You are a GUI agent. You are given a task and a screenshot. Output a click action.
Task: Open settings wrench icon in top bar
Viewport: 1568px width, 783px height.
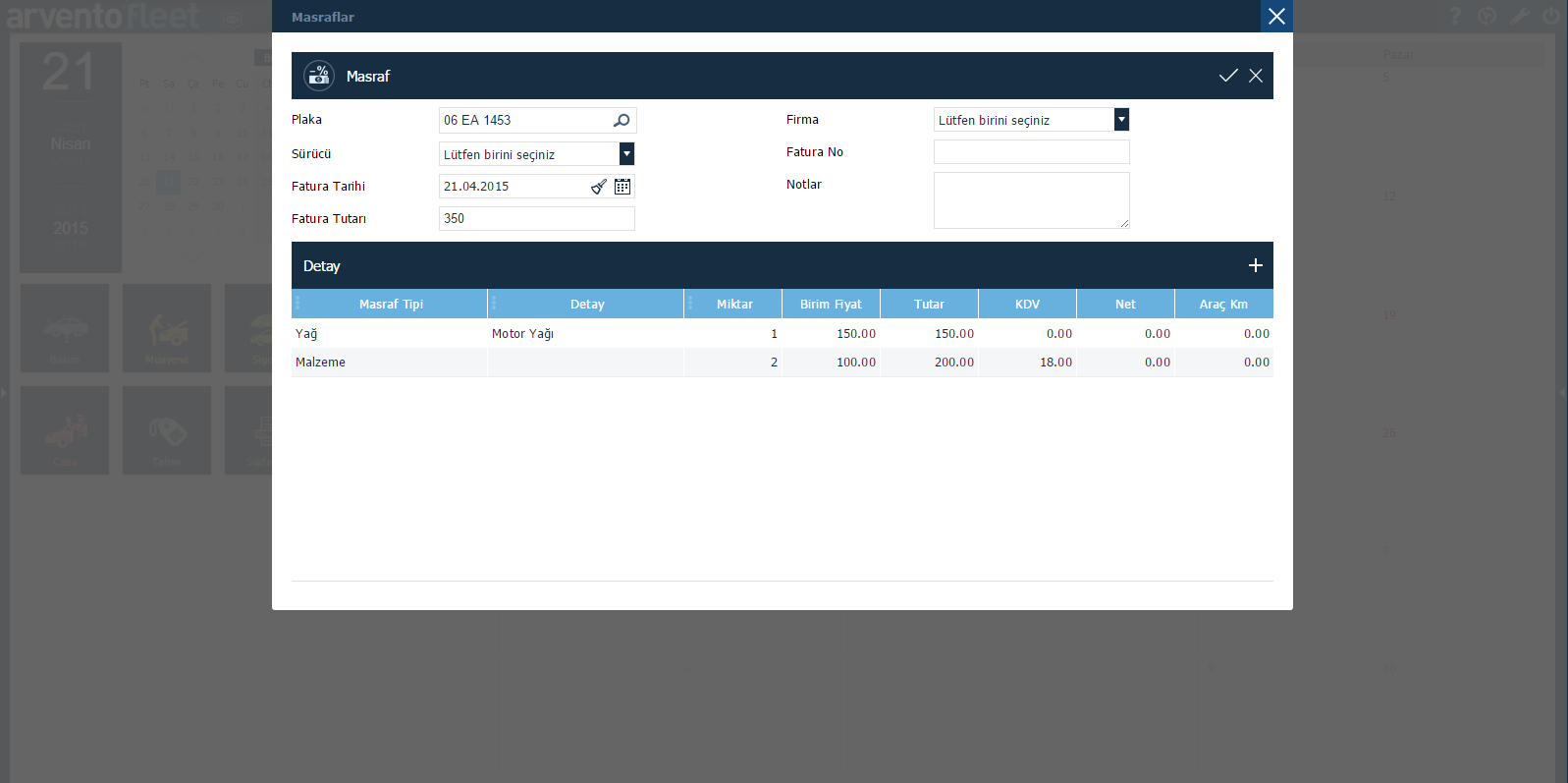[1519, 16]
